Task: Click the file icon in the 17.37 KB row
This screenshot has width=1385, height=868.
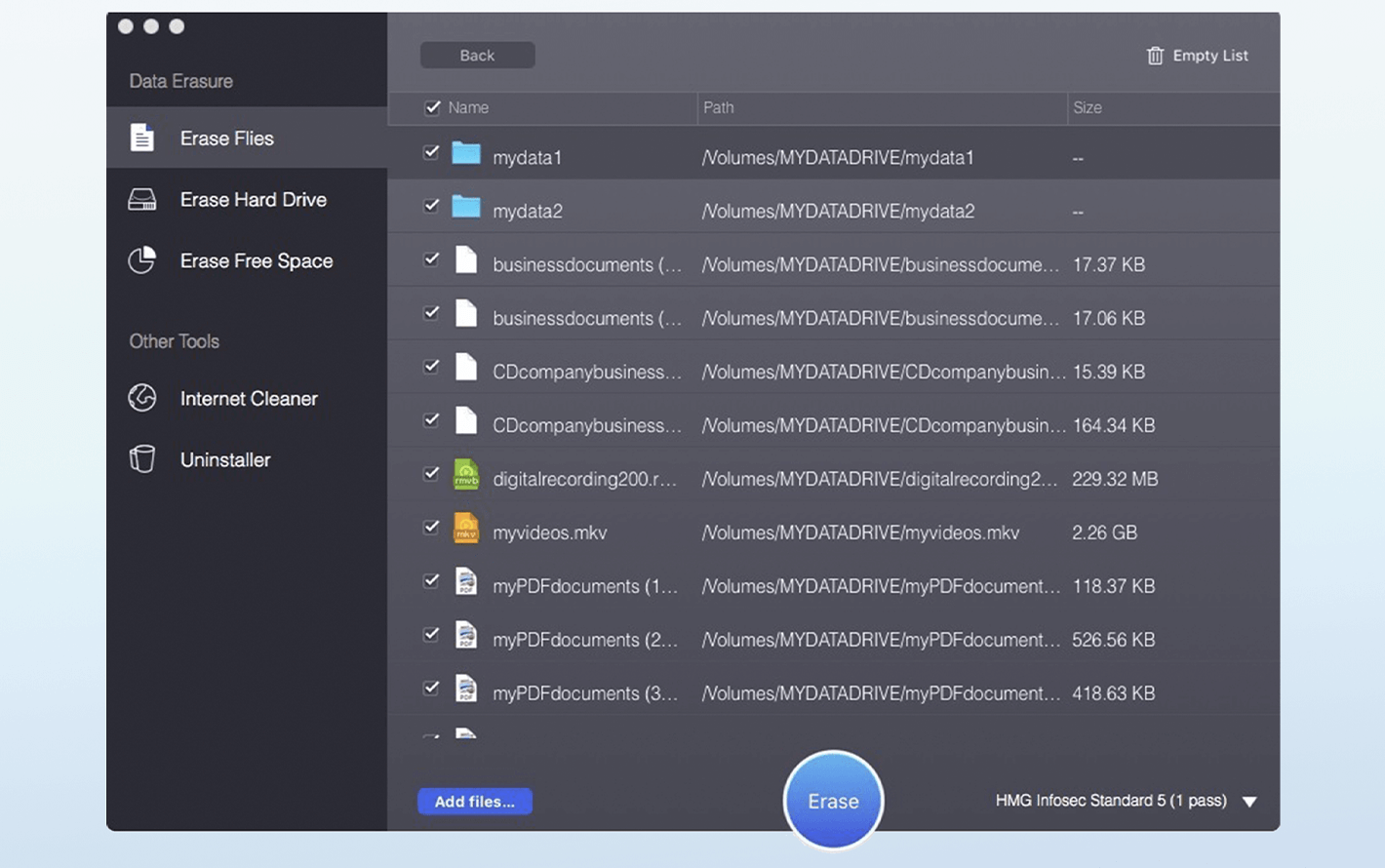Action: (466, 259)
